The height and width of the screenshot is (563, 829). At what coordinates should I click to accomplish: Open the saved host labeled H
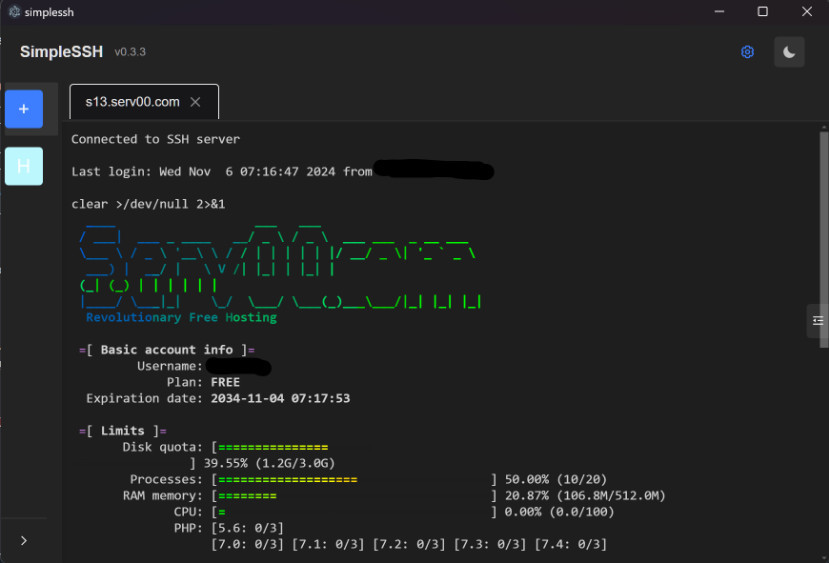24,166
